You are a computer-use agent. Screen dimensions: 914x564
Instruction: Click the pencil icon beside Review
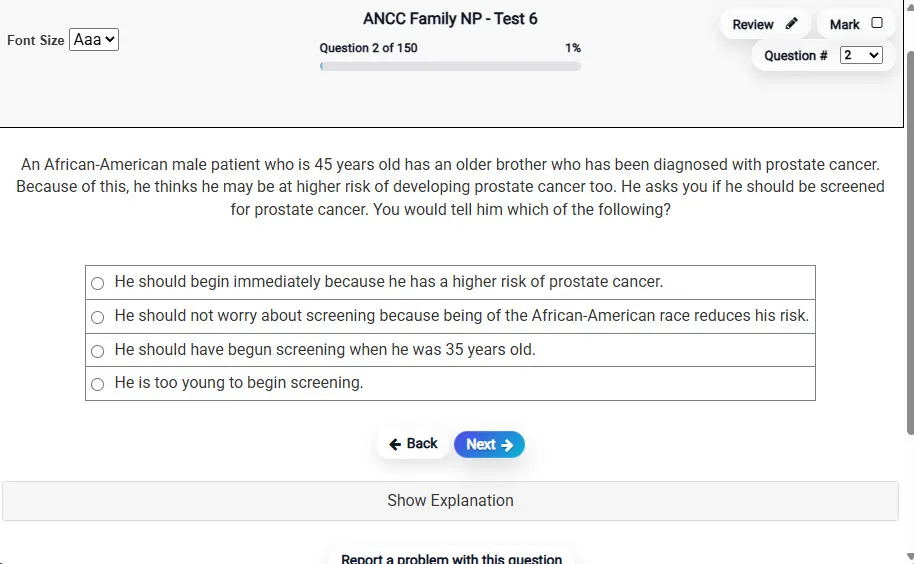792,24
